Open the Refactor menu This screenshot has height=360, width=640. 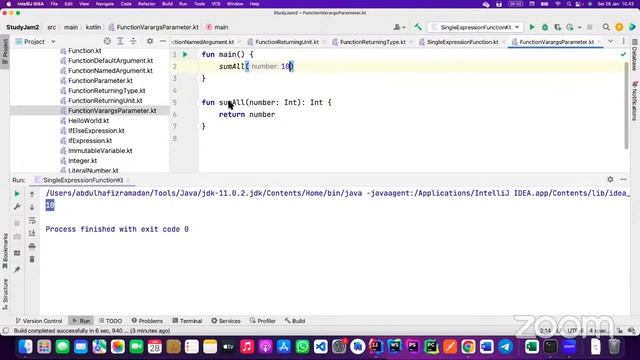147,4
